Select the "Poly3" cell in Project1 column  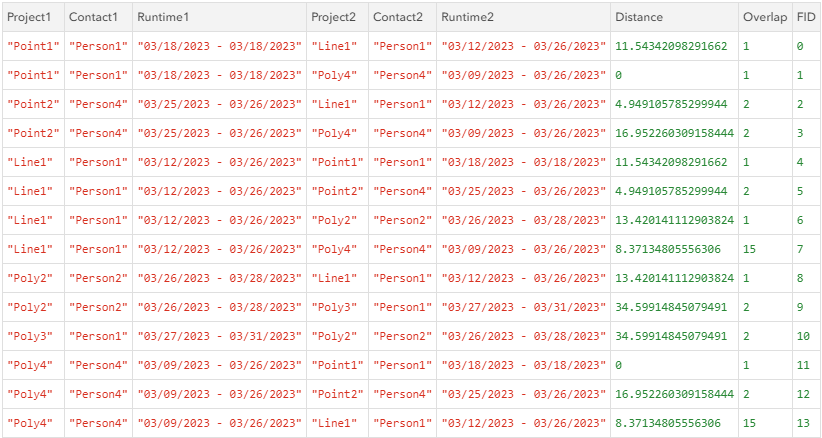(x=32, y=336)
